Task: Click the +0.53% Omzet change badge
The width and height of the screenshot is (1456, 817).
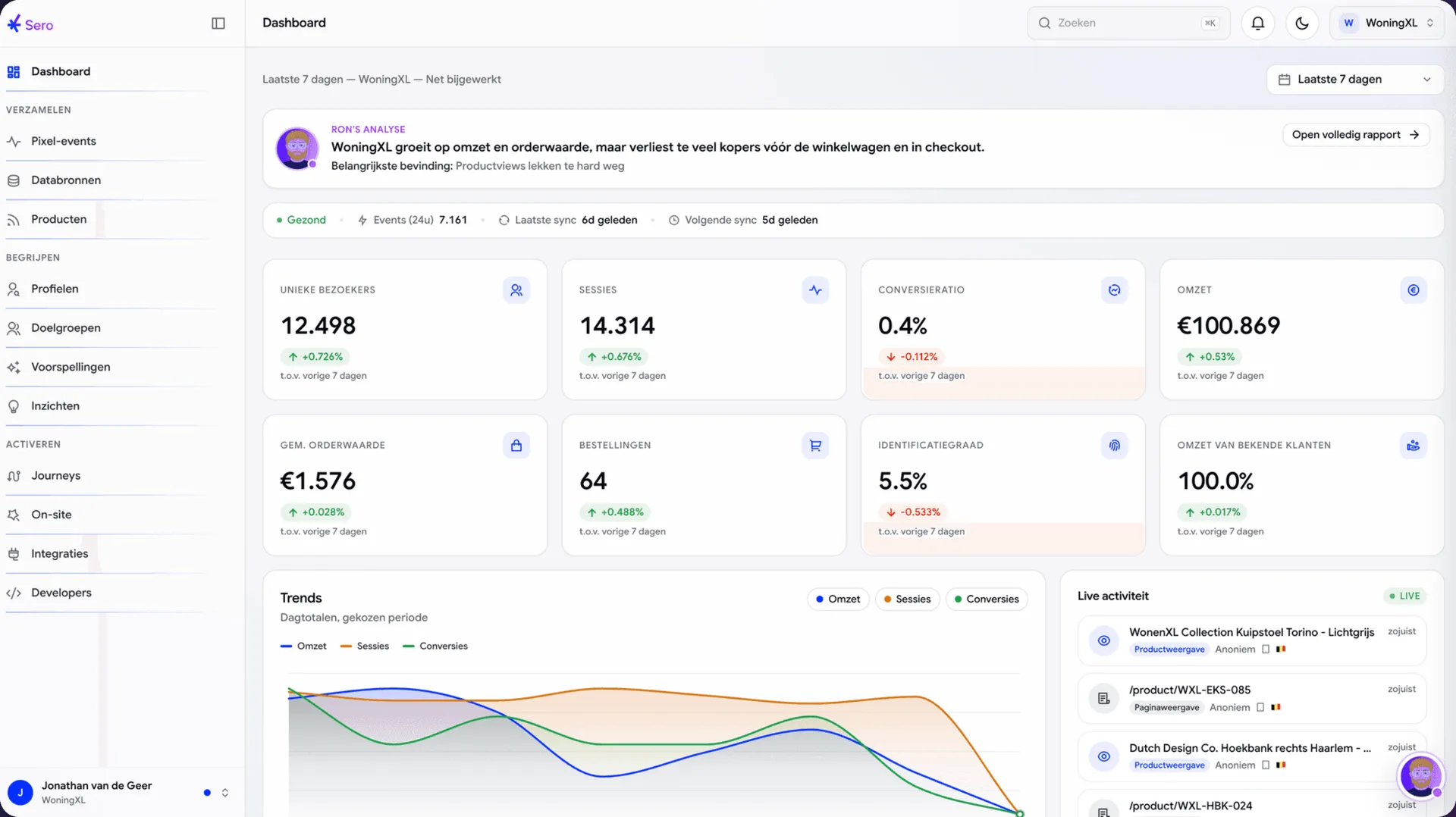Action: pos(1210,357)
